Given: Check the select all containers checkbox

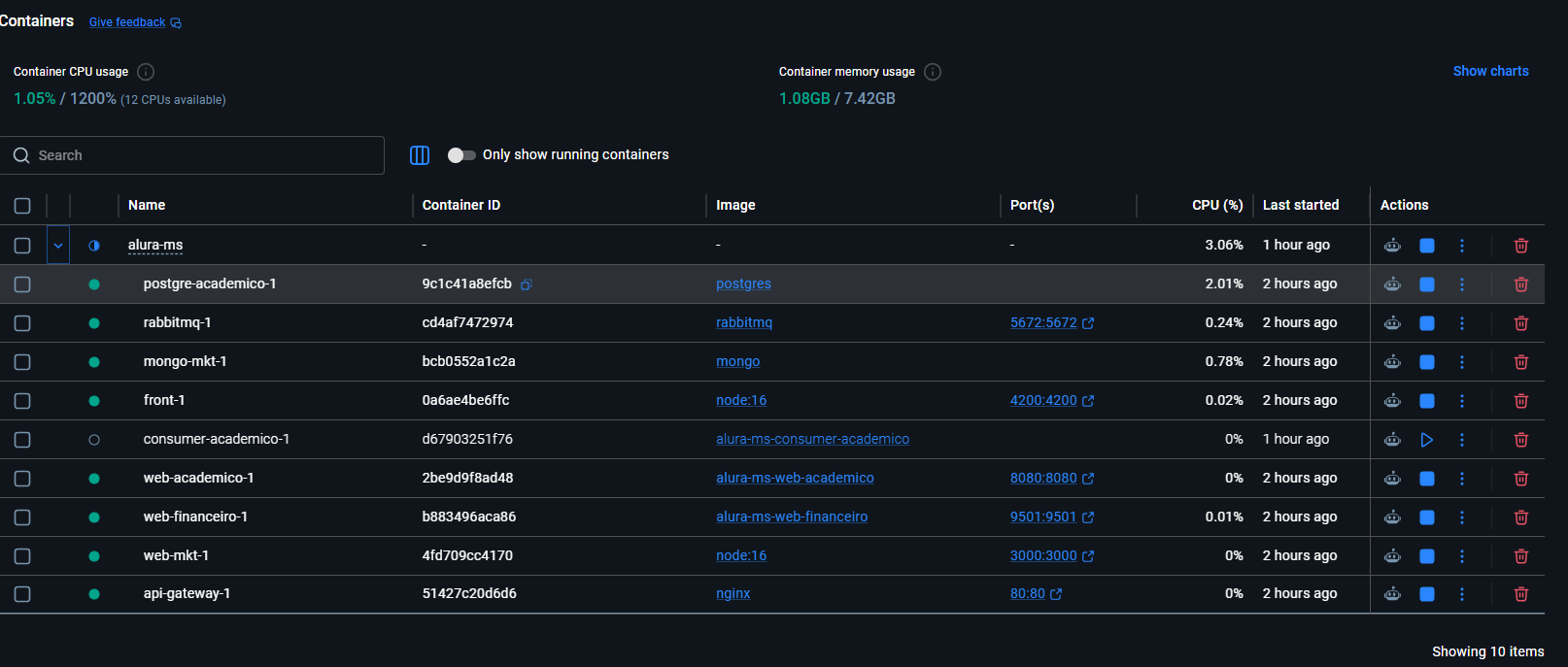Looking at the screenshot, I should [22, 206].
